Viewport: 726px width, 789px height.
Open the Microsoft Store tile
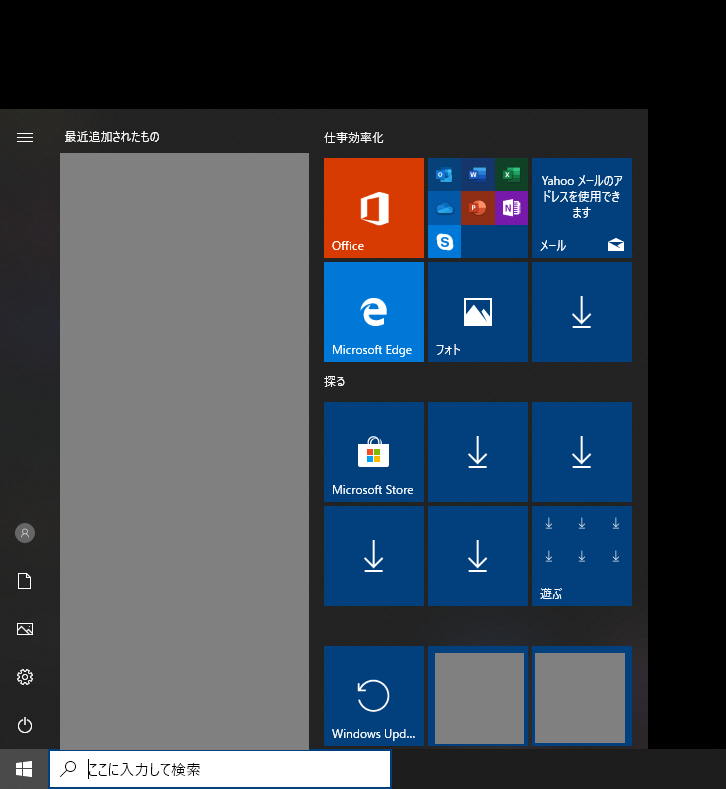pyautogui.click(x=373, y=452)
